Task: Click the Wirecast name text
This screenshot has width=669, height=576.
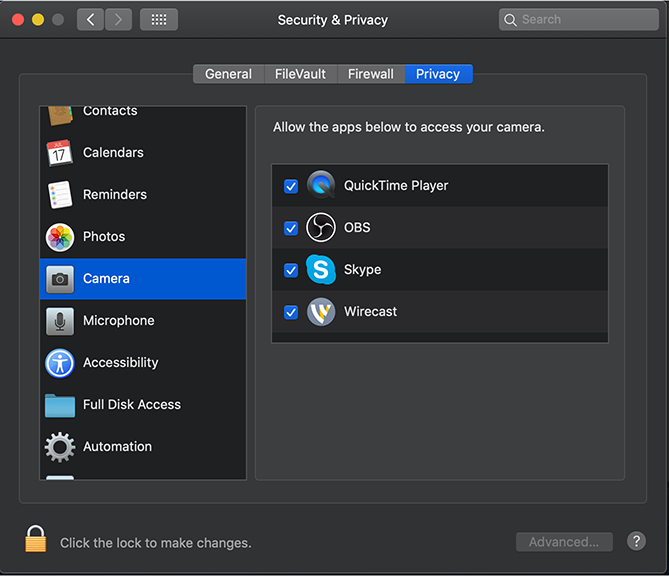Action: 370,311
